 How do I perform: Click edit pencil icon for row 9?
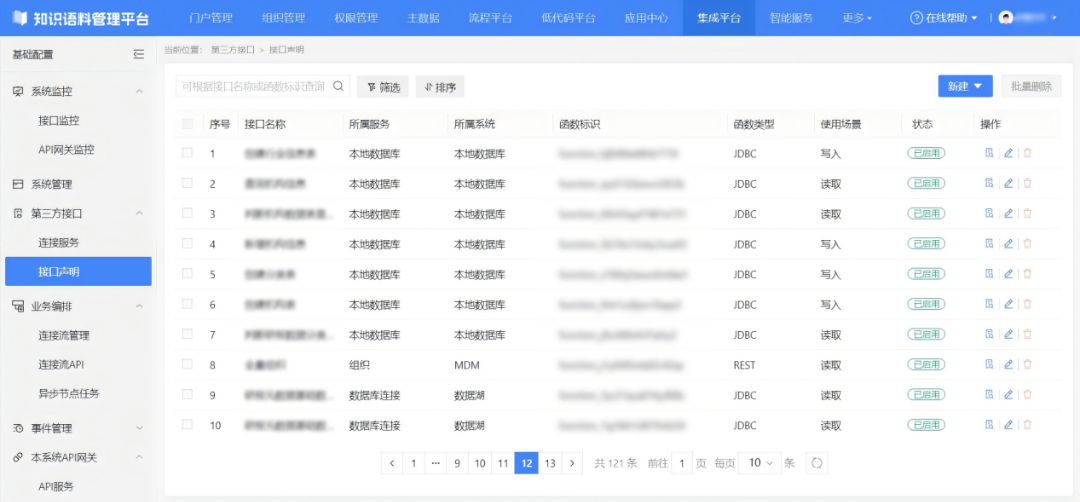[1008, 395]
